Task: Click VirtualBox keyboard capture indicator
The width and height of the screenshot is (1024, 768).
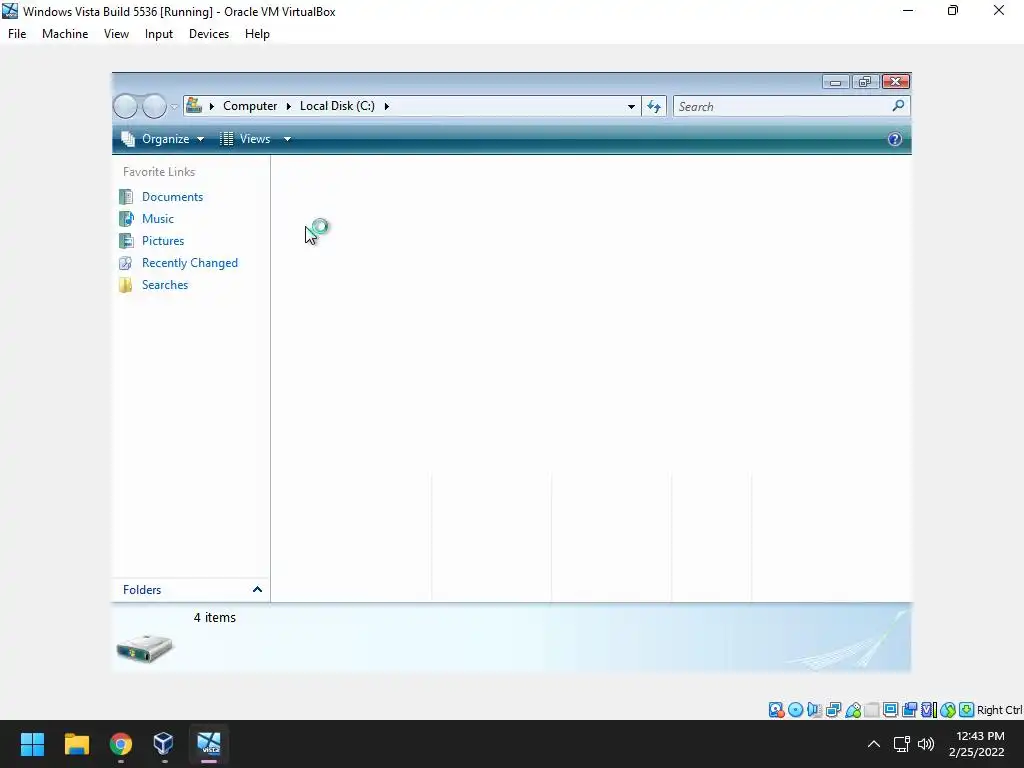Action: click(x=967, y=710)
